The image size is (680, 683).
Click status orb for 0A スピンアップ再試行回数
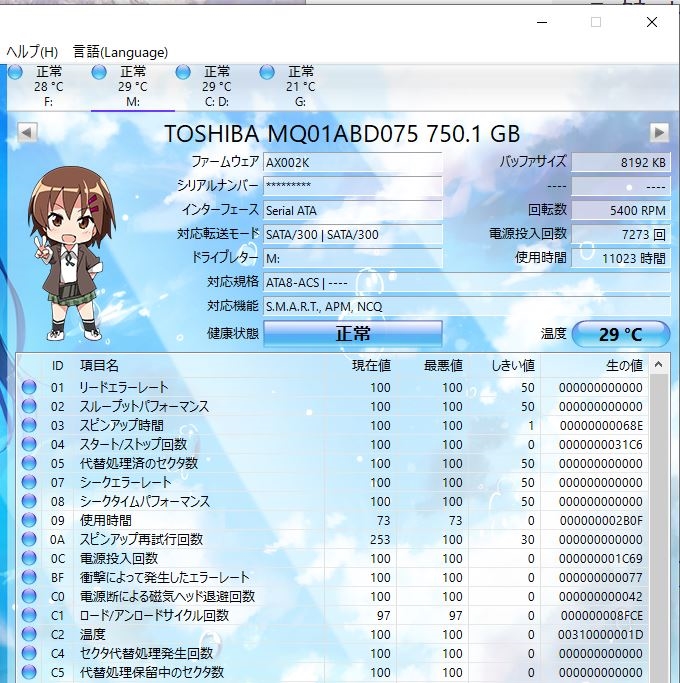point(29,539)
